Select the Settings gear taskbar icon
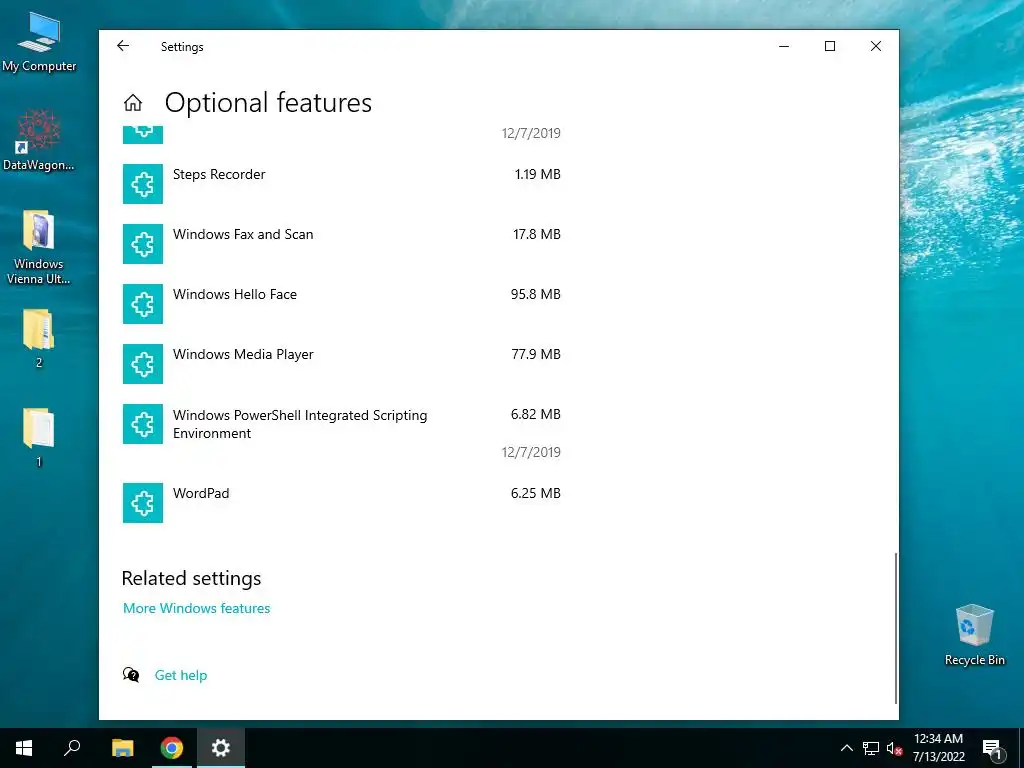Viewport: 1024px width, 768px height. (221, 748)
